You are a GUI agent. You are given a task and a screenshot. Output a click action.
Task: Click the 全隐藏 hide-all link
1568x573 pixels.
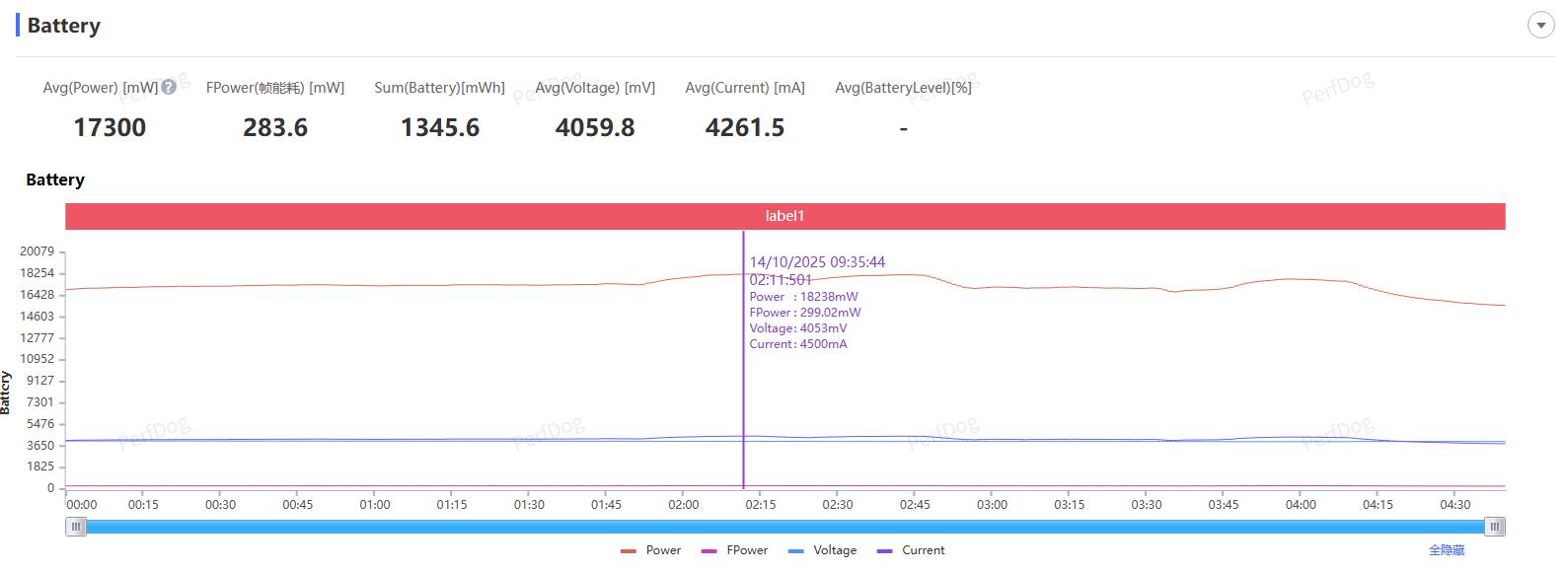pos(1446,550)
